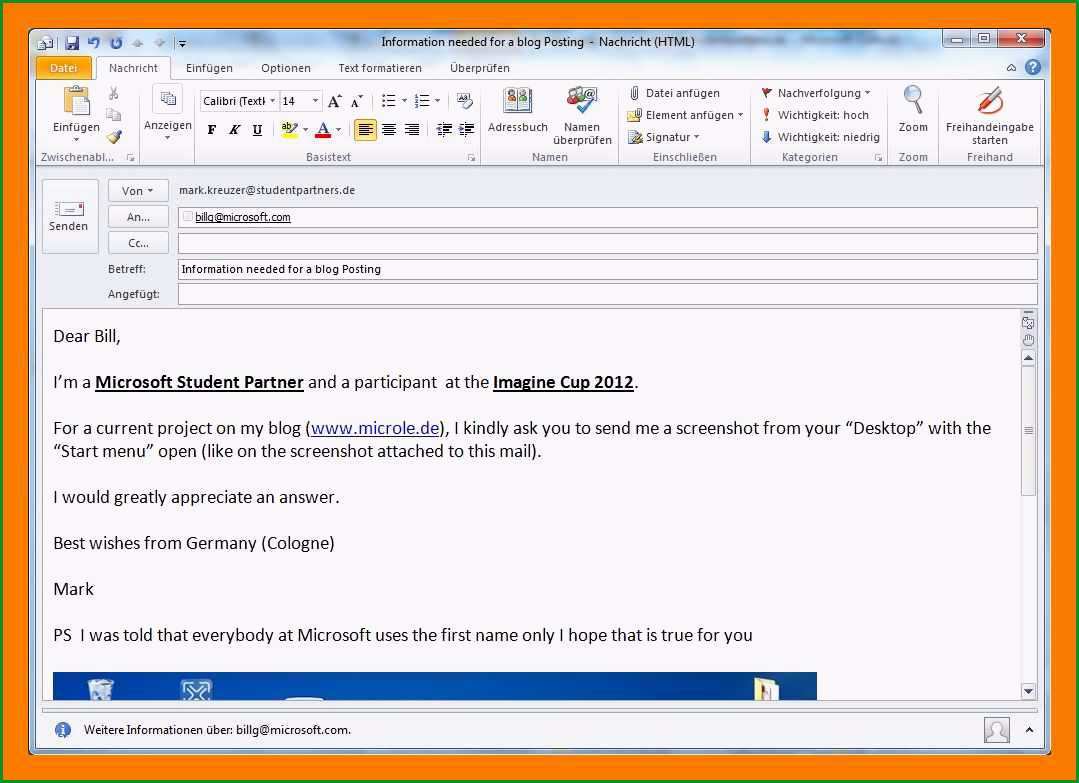Align text to the right
Image resolution: width=1079 pixels, height=783 pixels.
412,129
